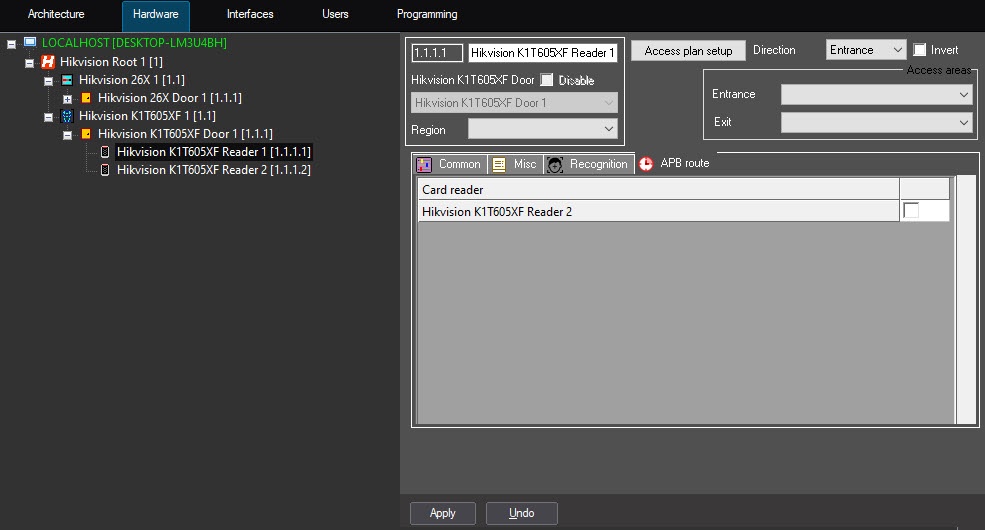The height and width of the screenshot is (530, 985).
Task: Open the Programming tab
Action: pos(427,14)
